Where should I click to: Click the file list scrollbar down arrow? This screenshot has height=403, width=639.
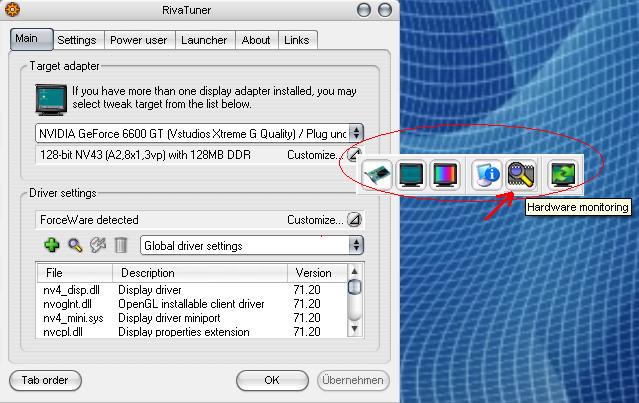tap(355, 329)
